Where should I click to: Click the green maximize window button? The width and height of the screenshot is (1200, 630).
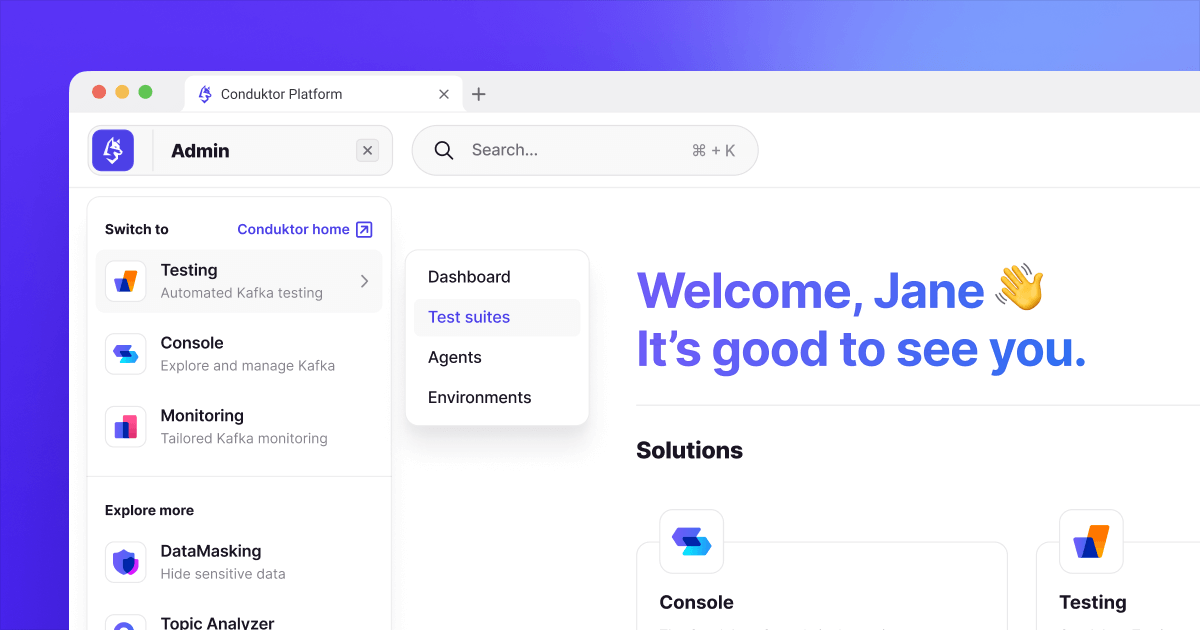(145, 92)
